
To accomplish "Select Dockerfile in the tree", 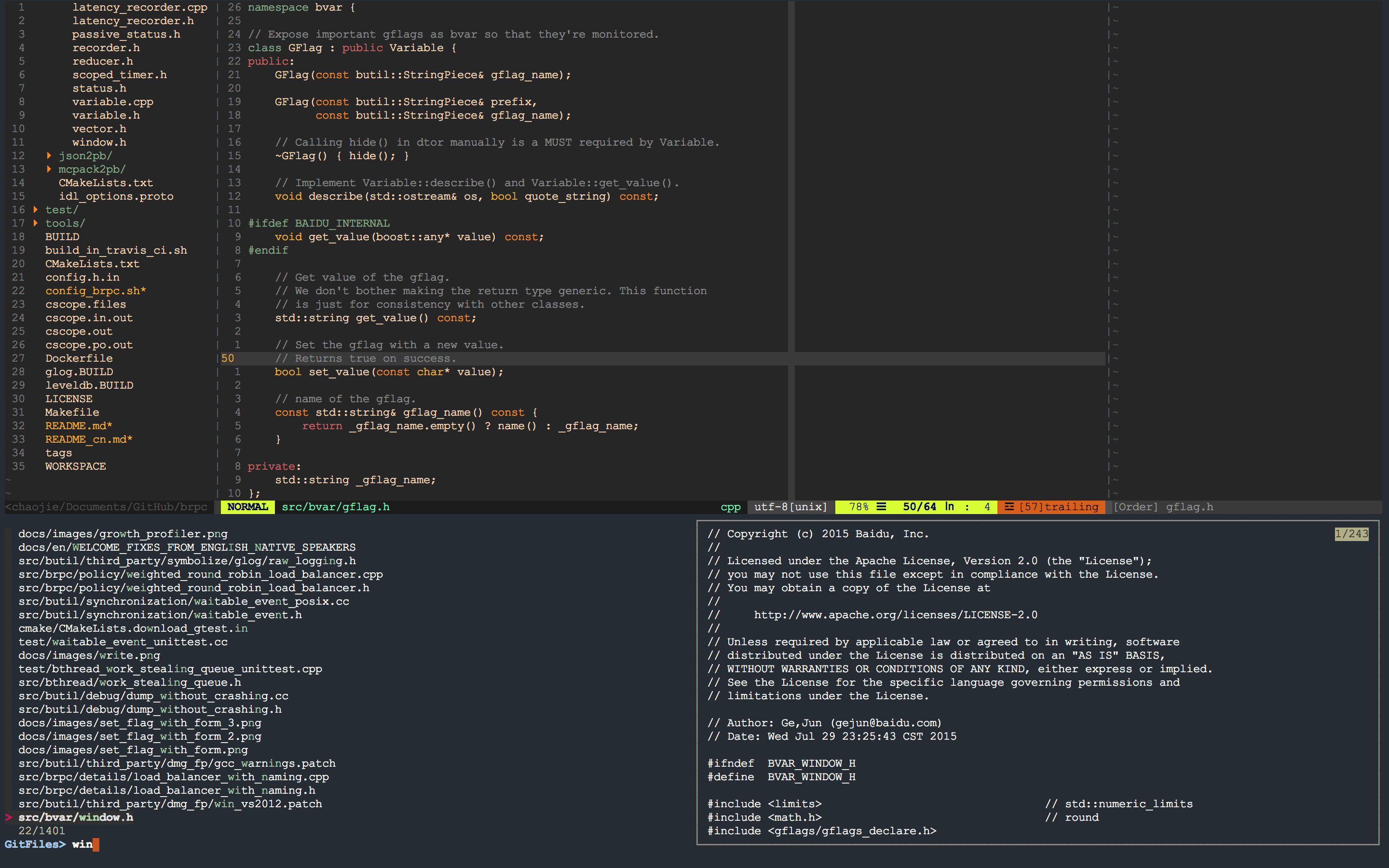I will (79, 358).
